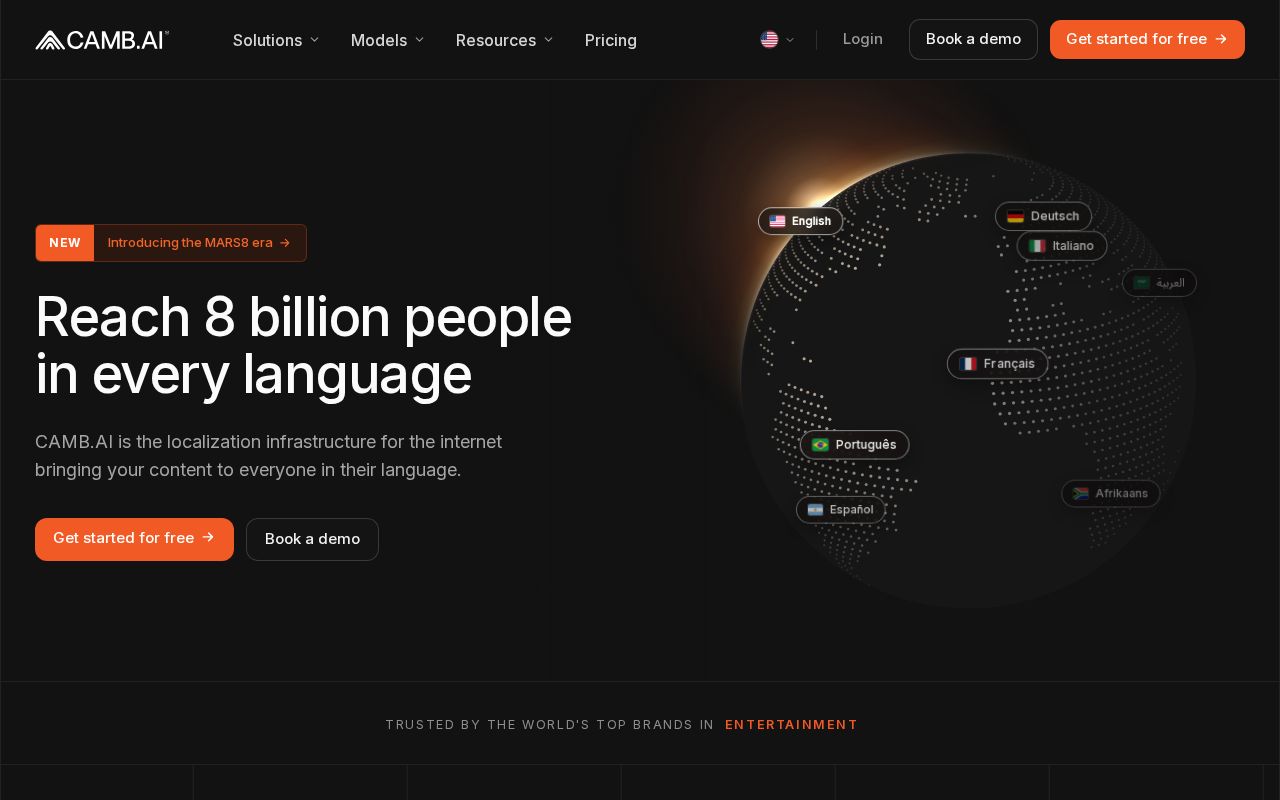Select the Arabic language chip on globe
Image resolution: width=1280 pixels, height=800 pixels.
tap(1159, 283)
